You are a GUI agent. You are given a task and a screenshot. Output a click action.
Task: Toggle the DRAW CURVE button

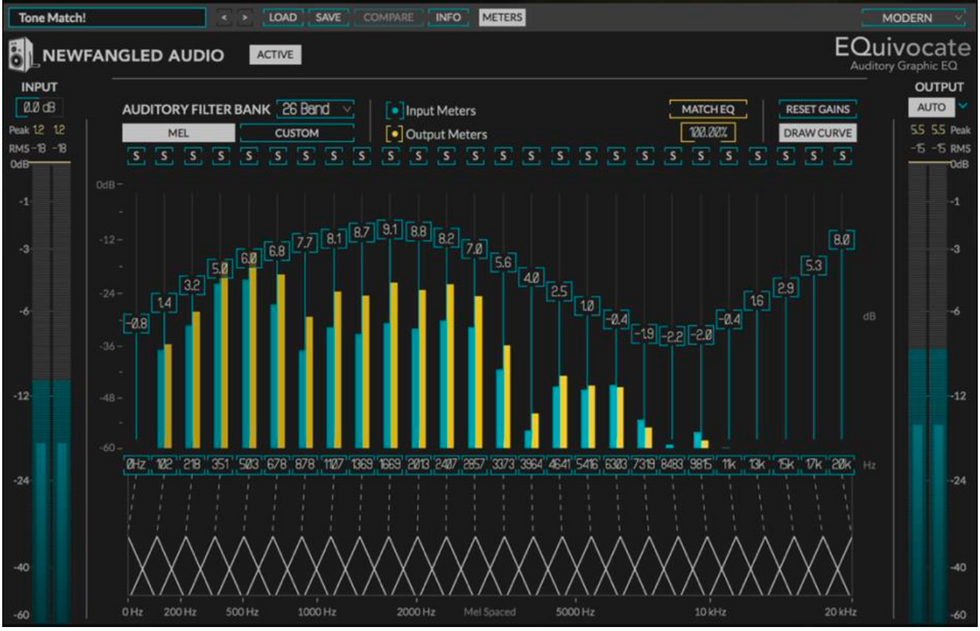818,132
